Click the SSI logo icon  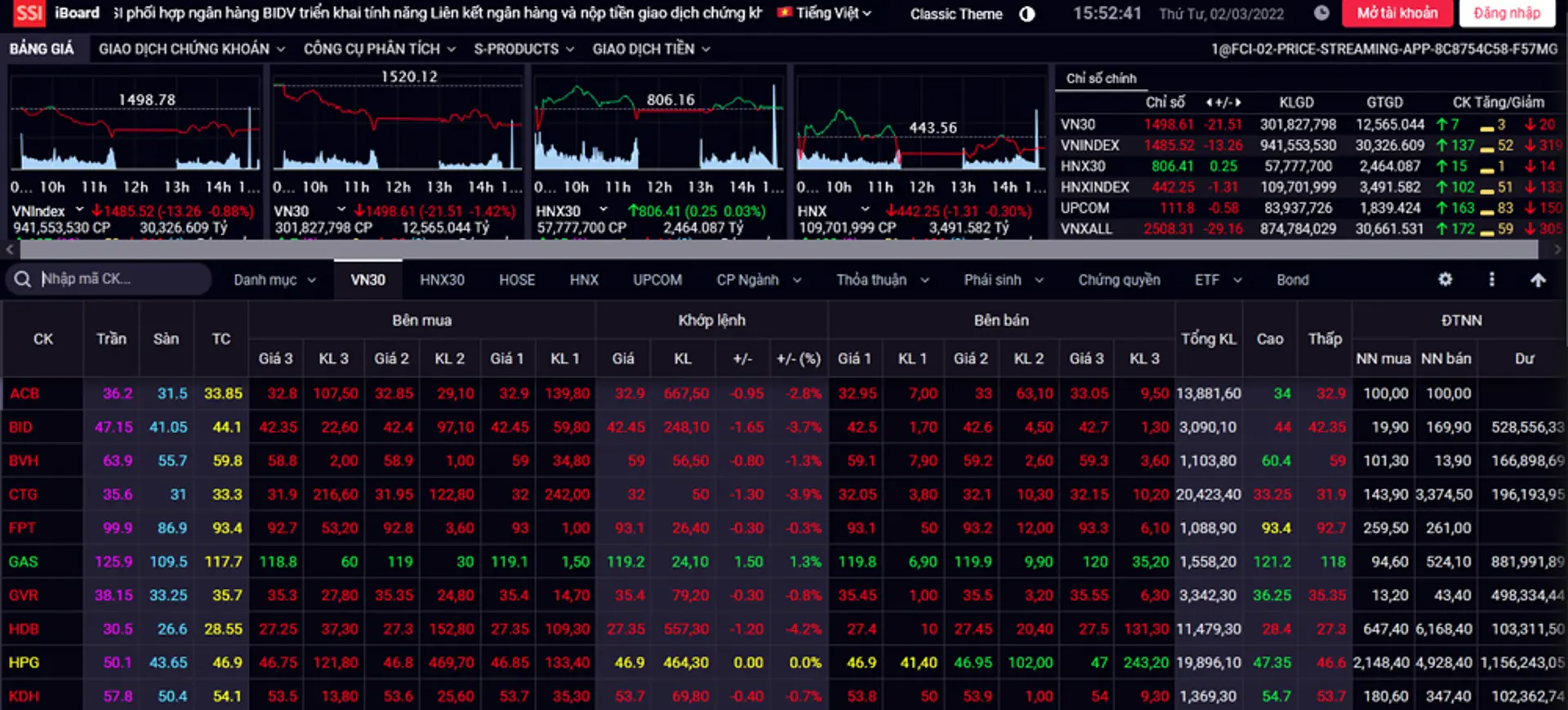pos(29,13)
